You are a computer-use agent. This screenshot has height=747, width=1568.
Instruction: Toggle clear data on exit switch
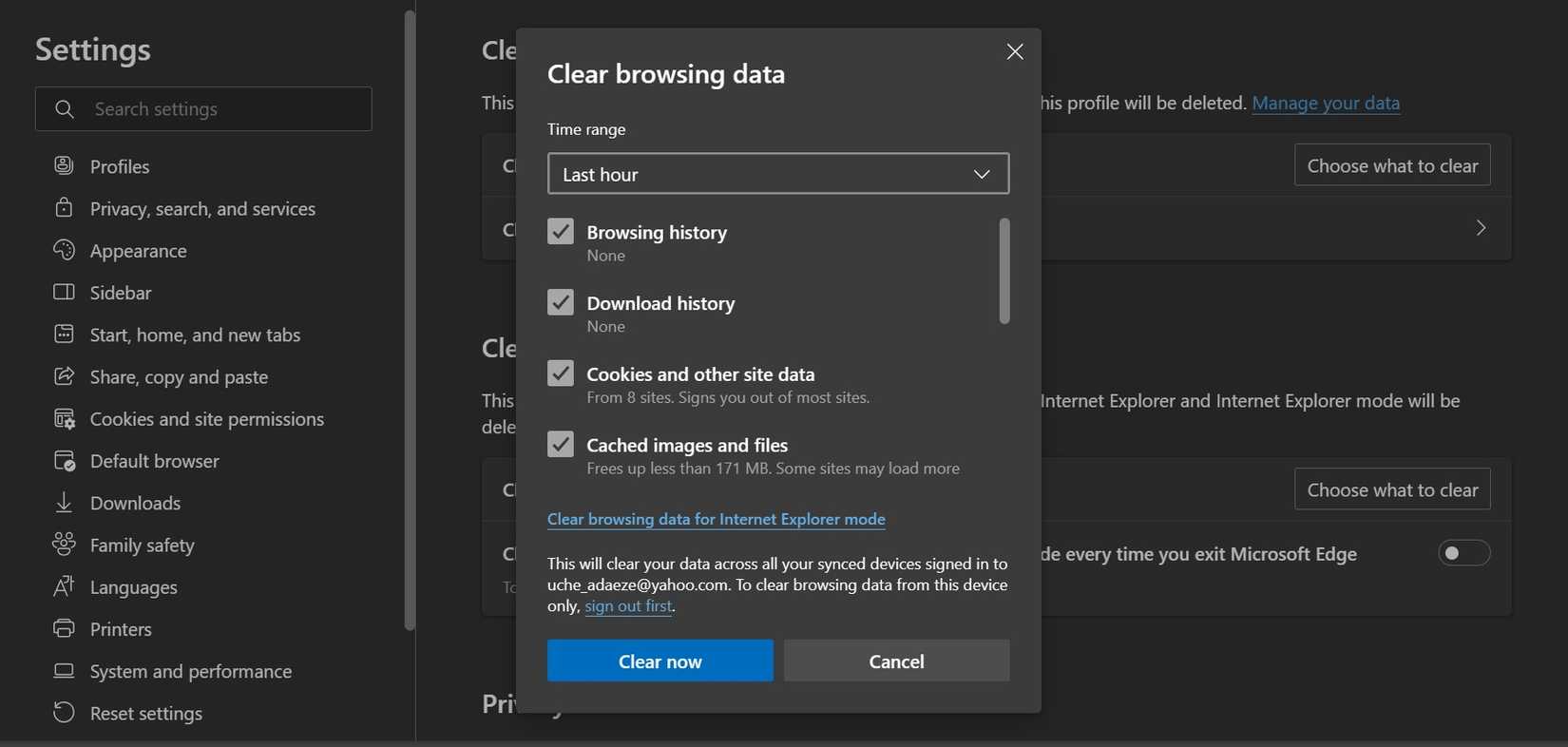[1463, 553]
